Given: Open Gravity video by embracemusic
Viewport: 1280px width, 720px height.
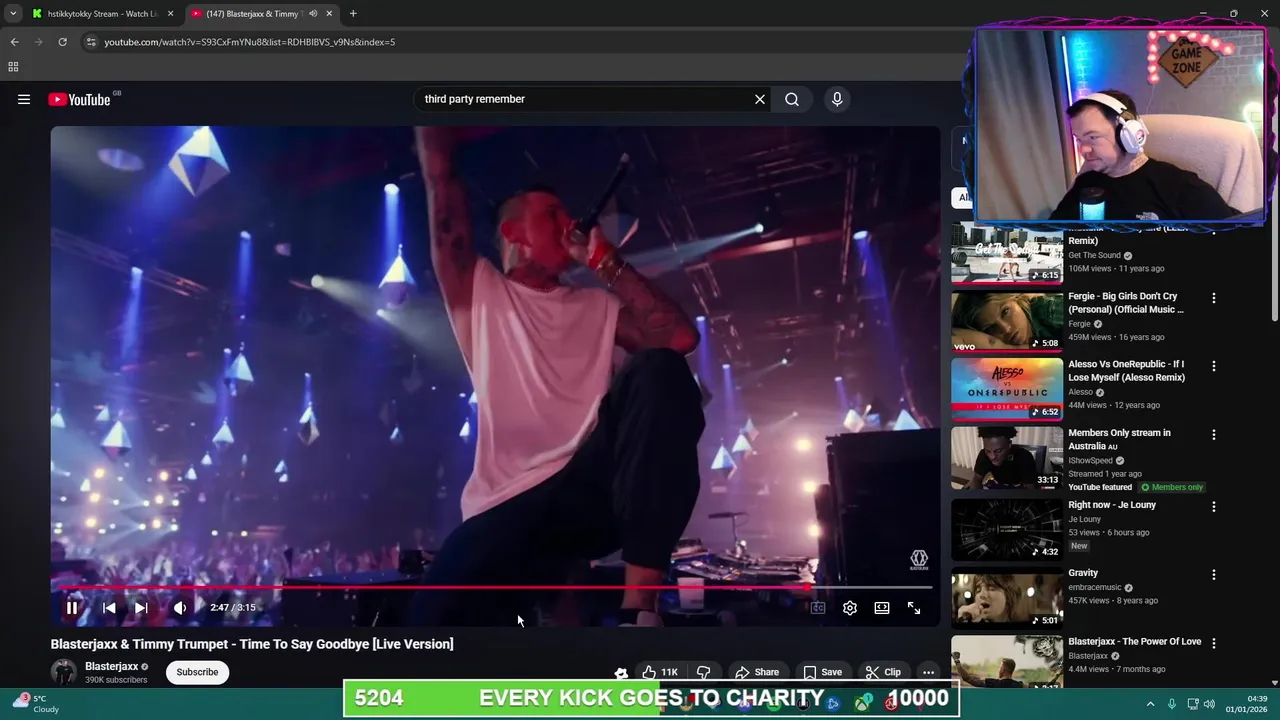Looking at the screenshot, I should pyautogui.click(x=1083, y=573).
